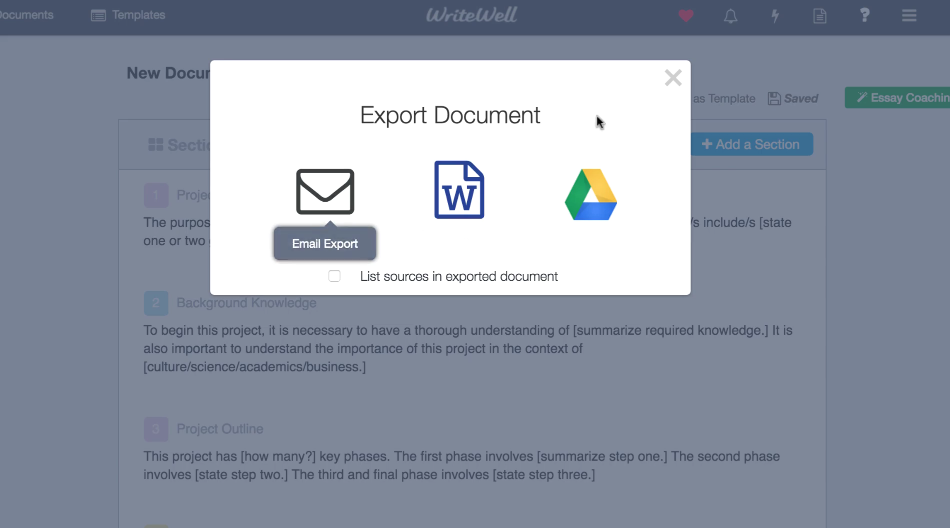Open Essay Coaching button
The width and height of the screenshot is (950, 528).
click(898, 98)
